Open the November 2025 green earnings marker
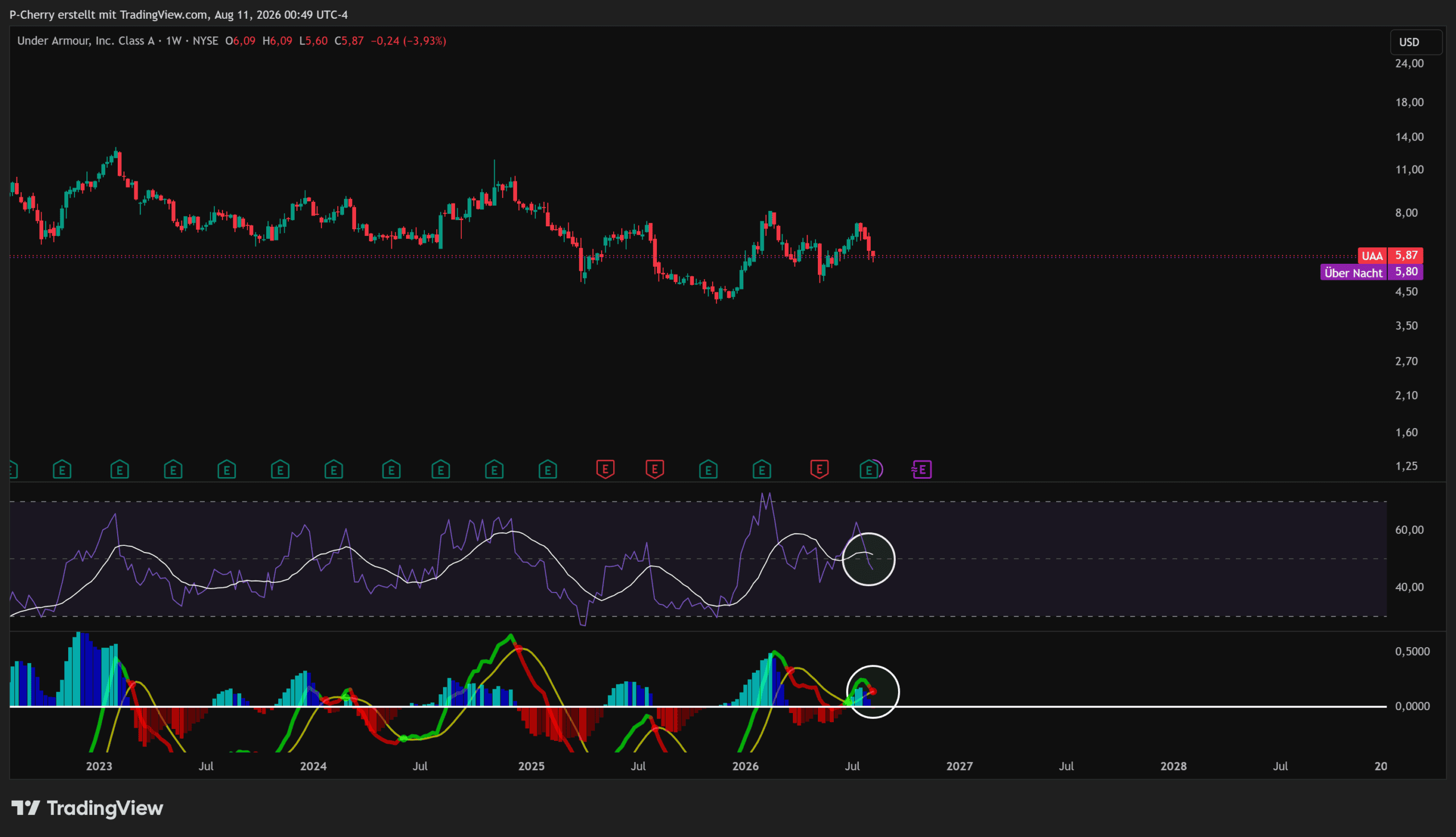 click(708, 470)
